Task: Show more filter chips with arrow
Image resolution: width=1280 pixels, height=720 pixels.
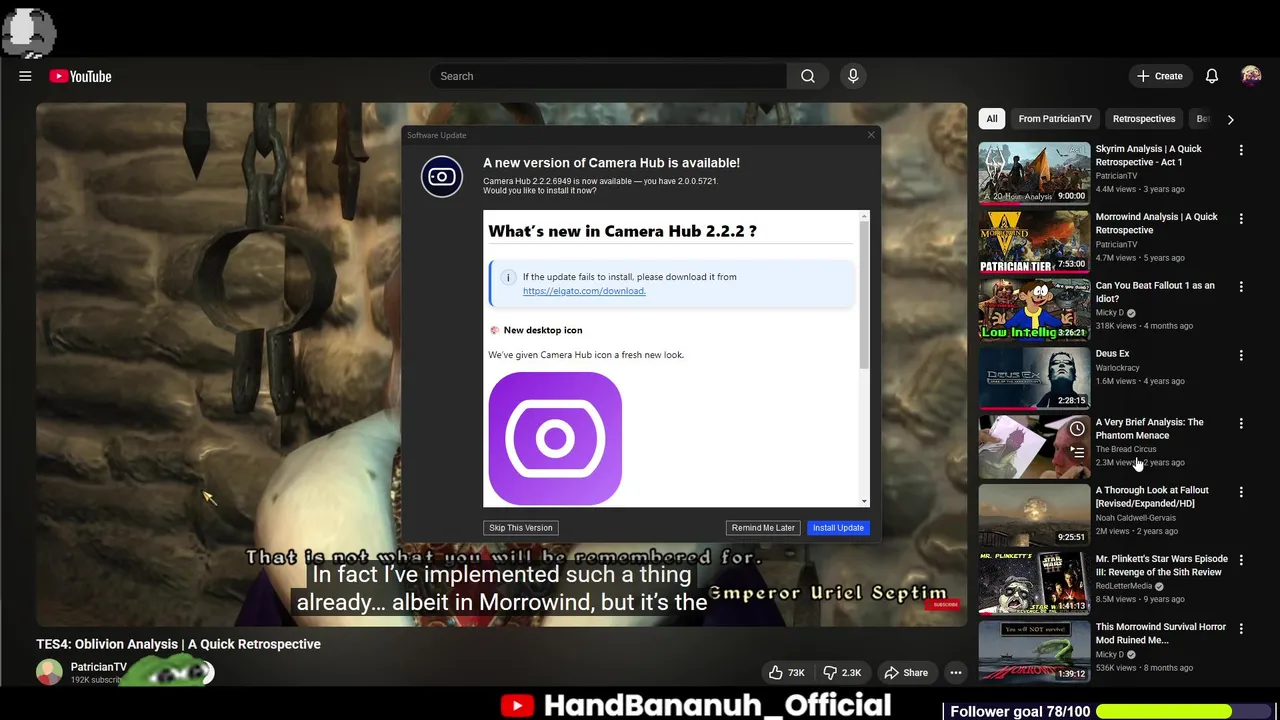Action: point(1230,119)
